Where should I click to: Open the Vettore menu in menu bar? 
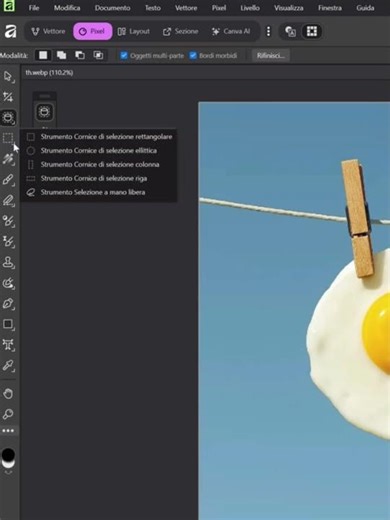pos(186,8)
